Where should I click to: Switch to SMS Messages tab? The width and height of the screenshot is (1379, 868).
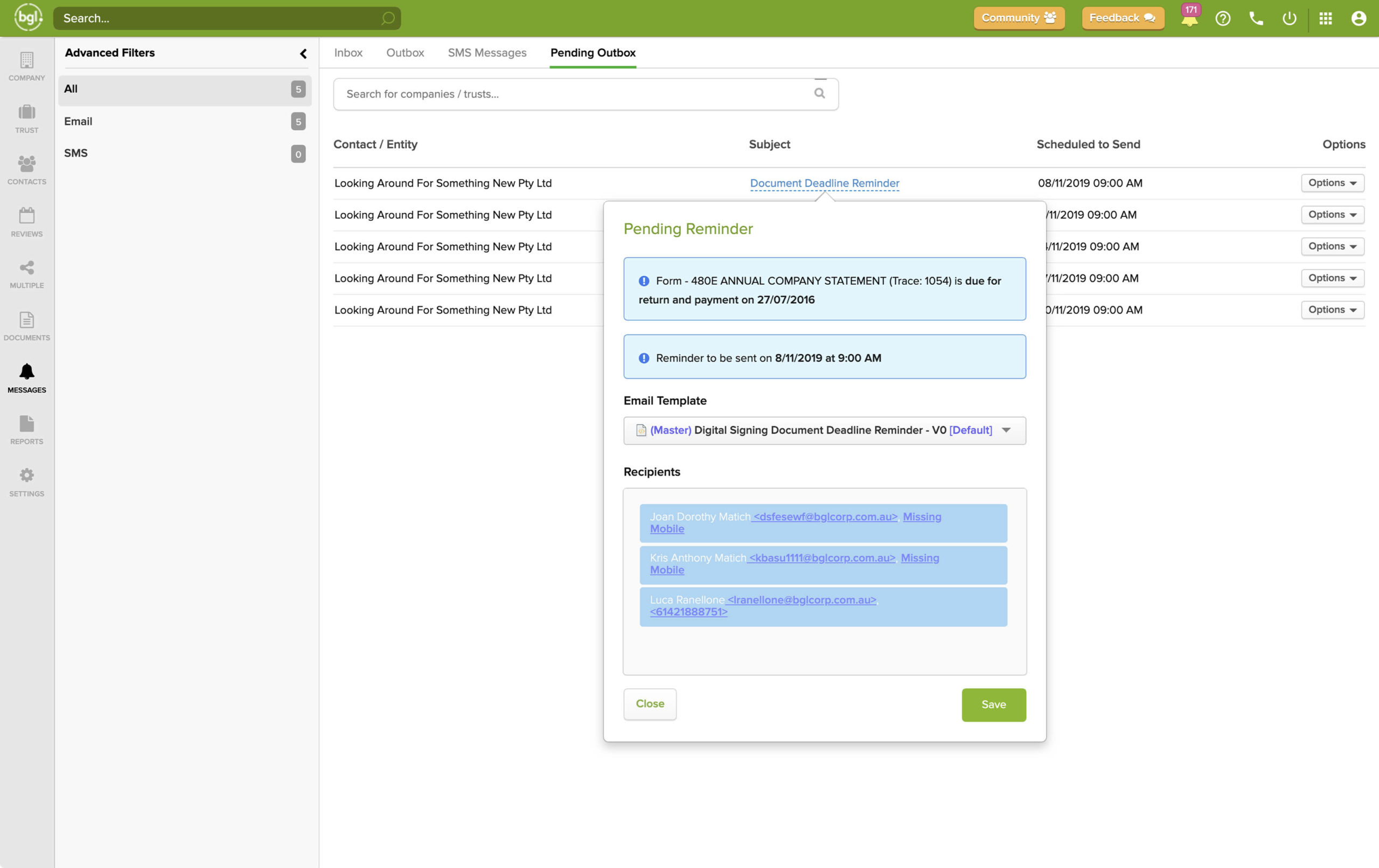coord(487,53)
